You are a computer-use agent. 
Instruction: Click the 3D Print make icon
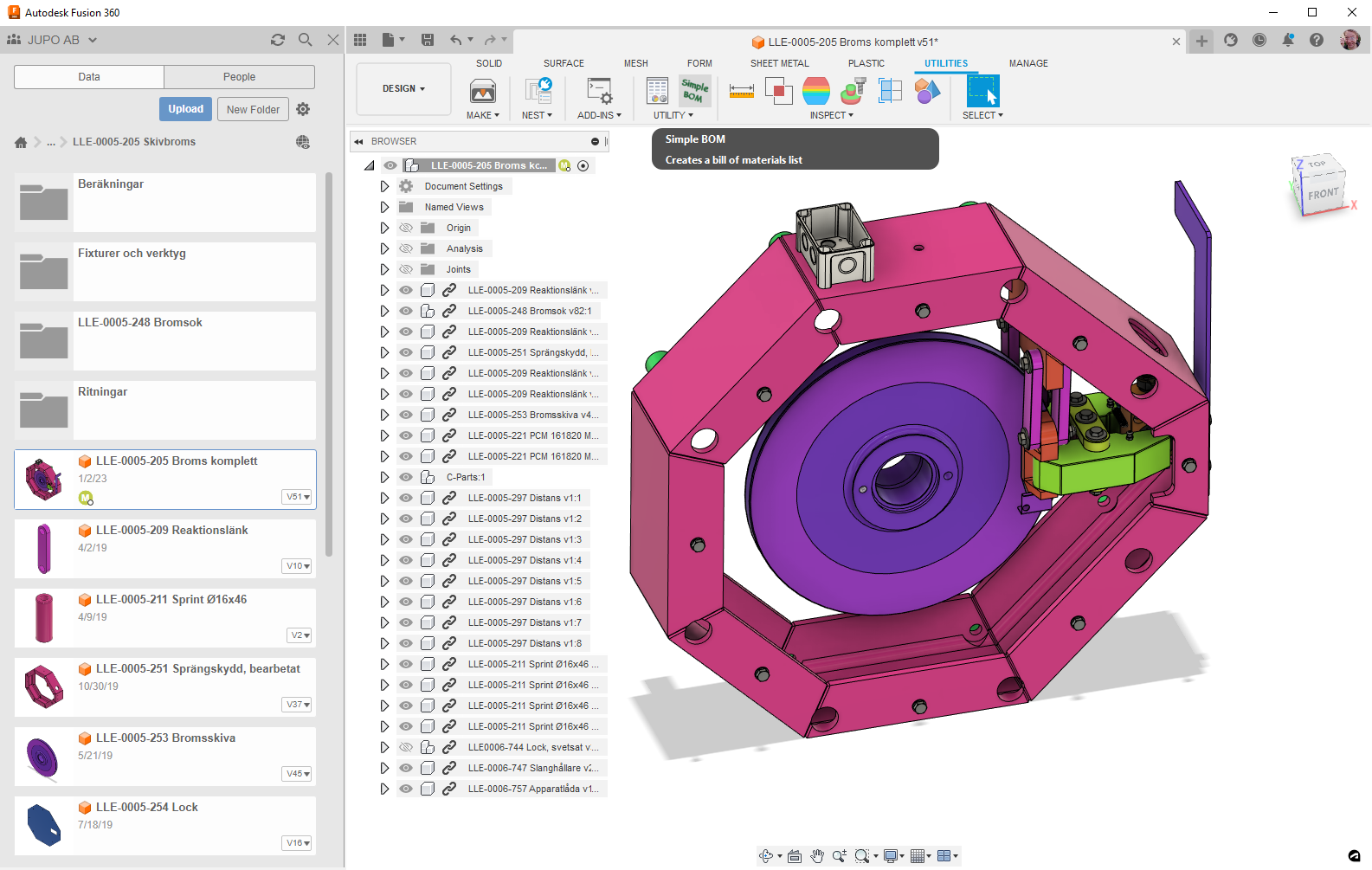(482, 91)
